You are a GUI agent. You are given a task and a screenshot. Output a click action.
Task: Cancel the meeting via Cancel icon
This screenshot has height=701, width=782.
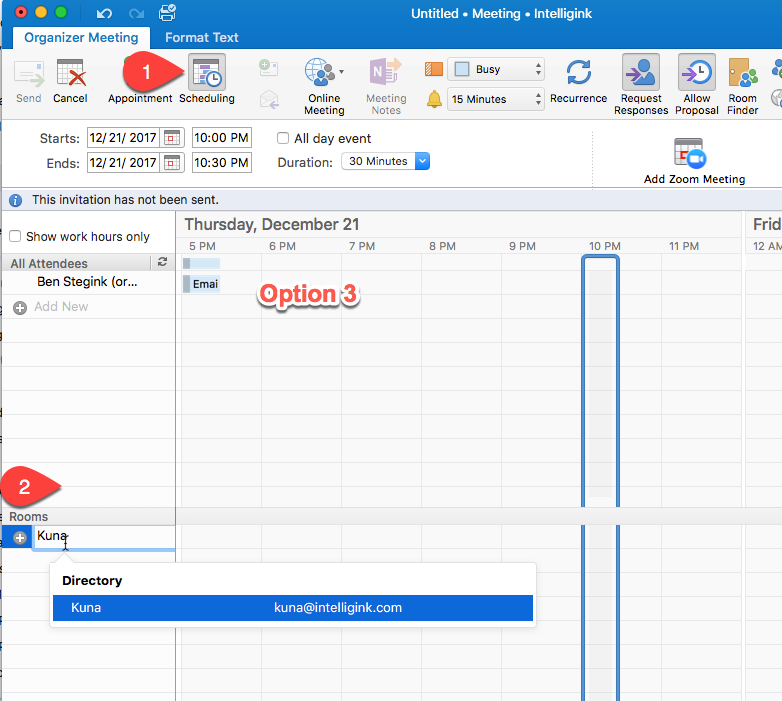70,74
